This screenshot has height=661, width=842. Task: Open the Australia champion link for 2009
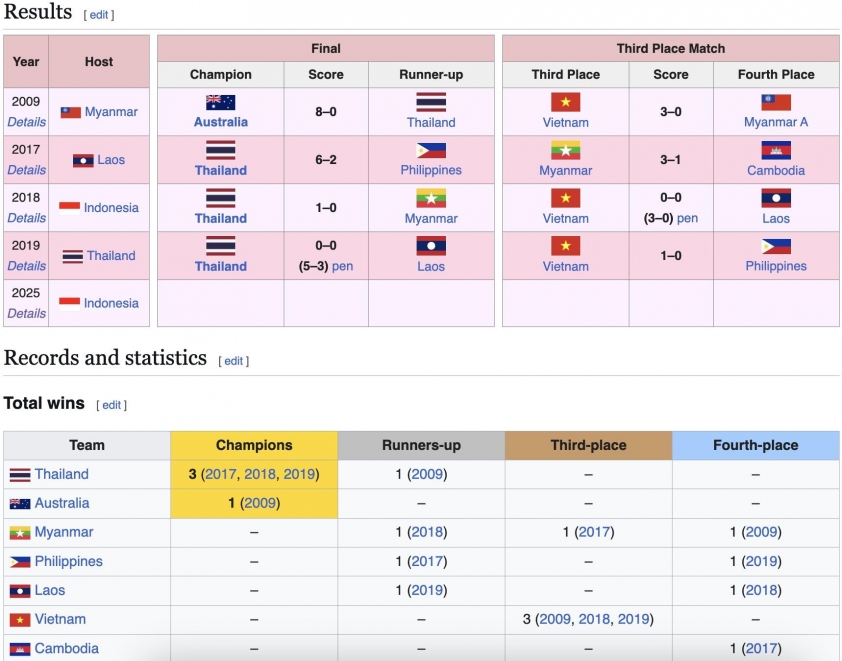click(x=221, y=122)
